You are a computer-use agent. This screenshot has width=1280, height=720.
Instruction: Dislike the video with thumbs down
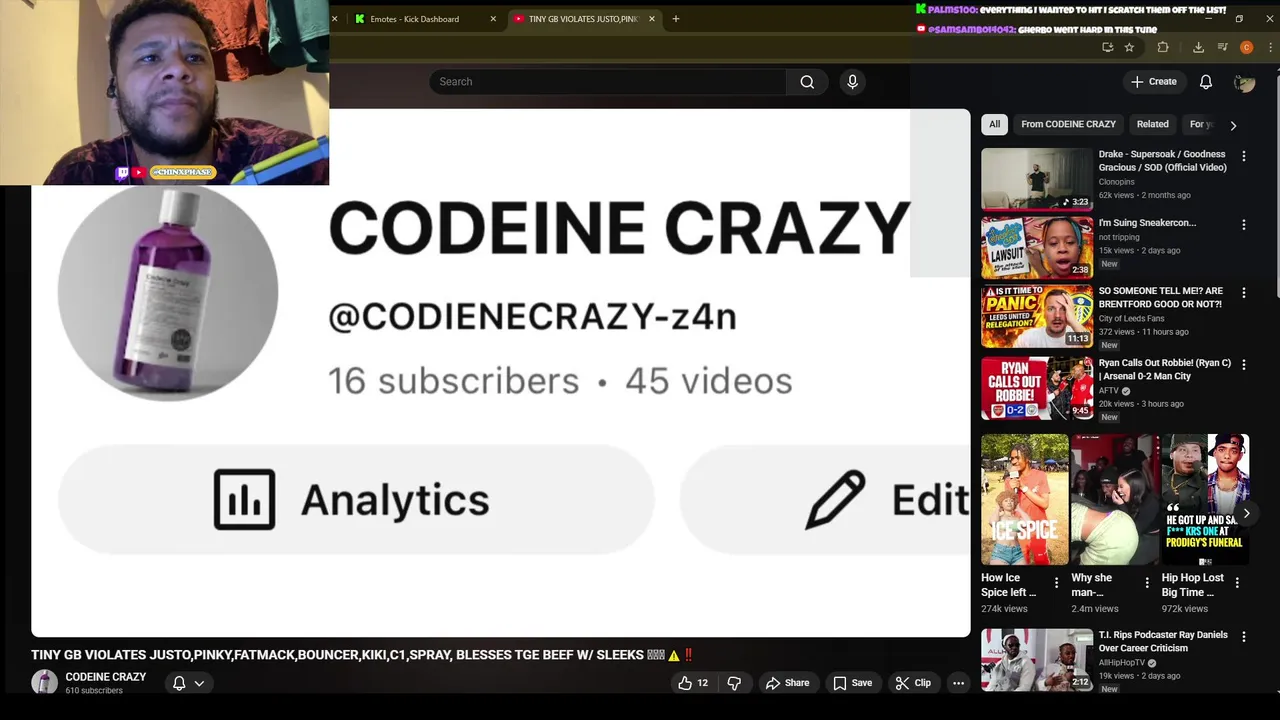tap(734, 683)
